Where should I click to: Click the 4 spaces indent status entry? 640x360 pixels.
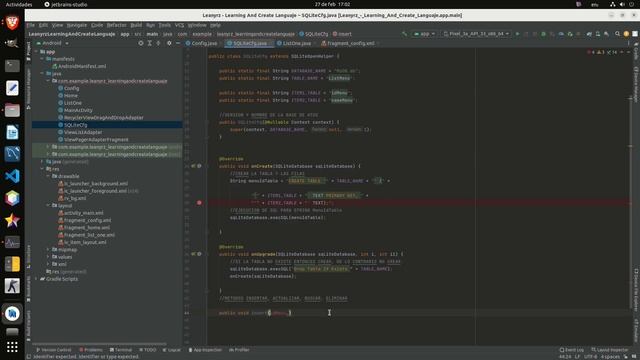[610, 357]
